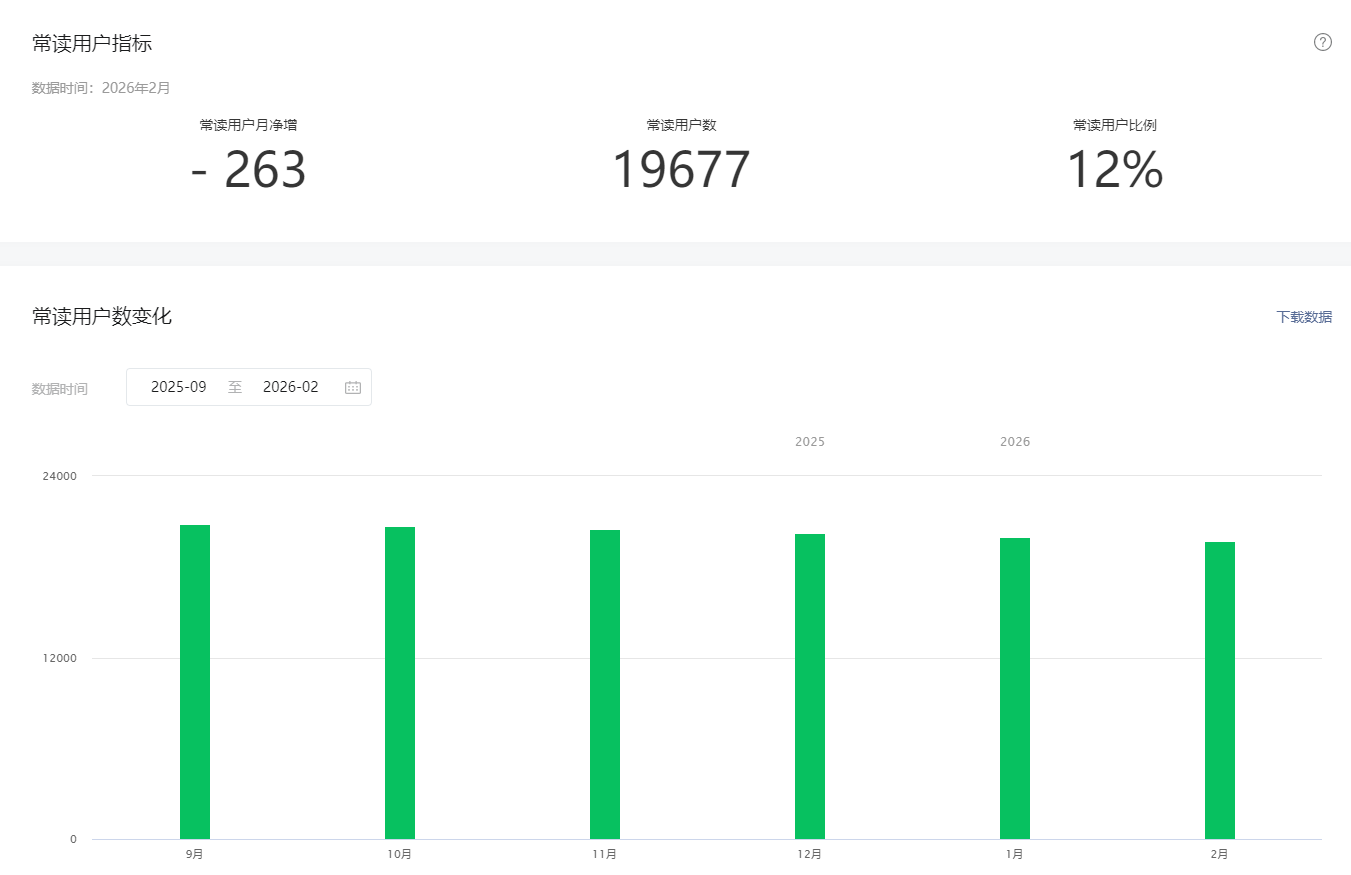This screenshot has width=1351, height=875.
Task: Click the 下载数据 link
Action: (1304, 317)
